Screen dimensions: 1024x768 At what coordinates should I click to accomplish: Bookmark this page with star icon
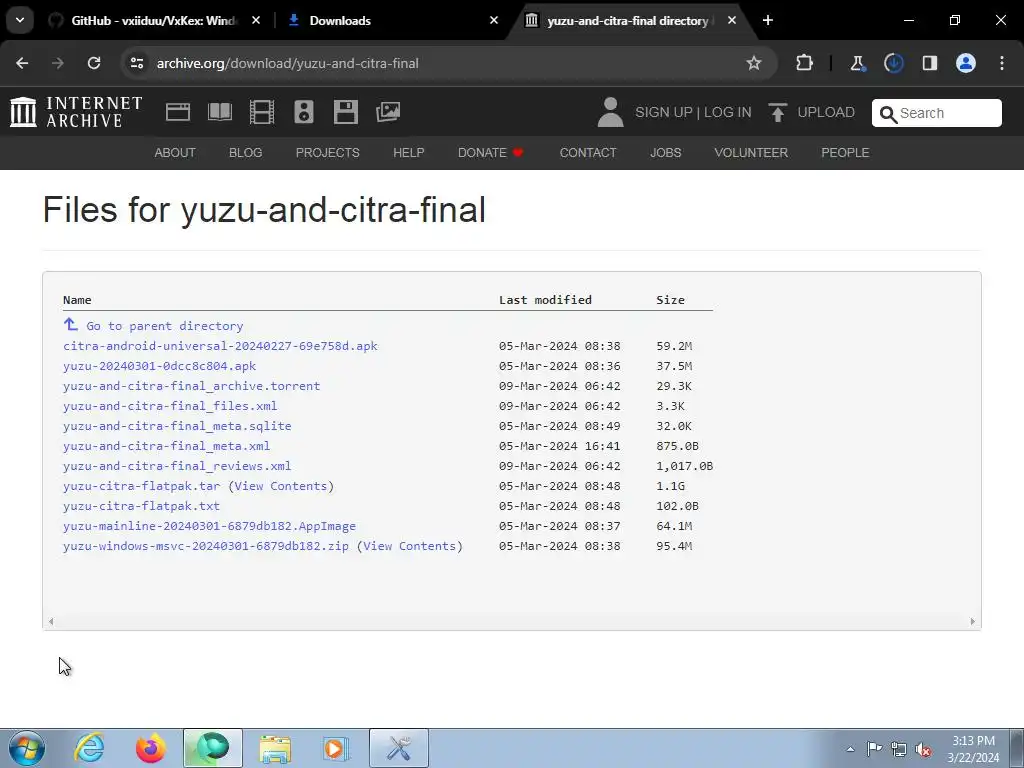754,63
